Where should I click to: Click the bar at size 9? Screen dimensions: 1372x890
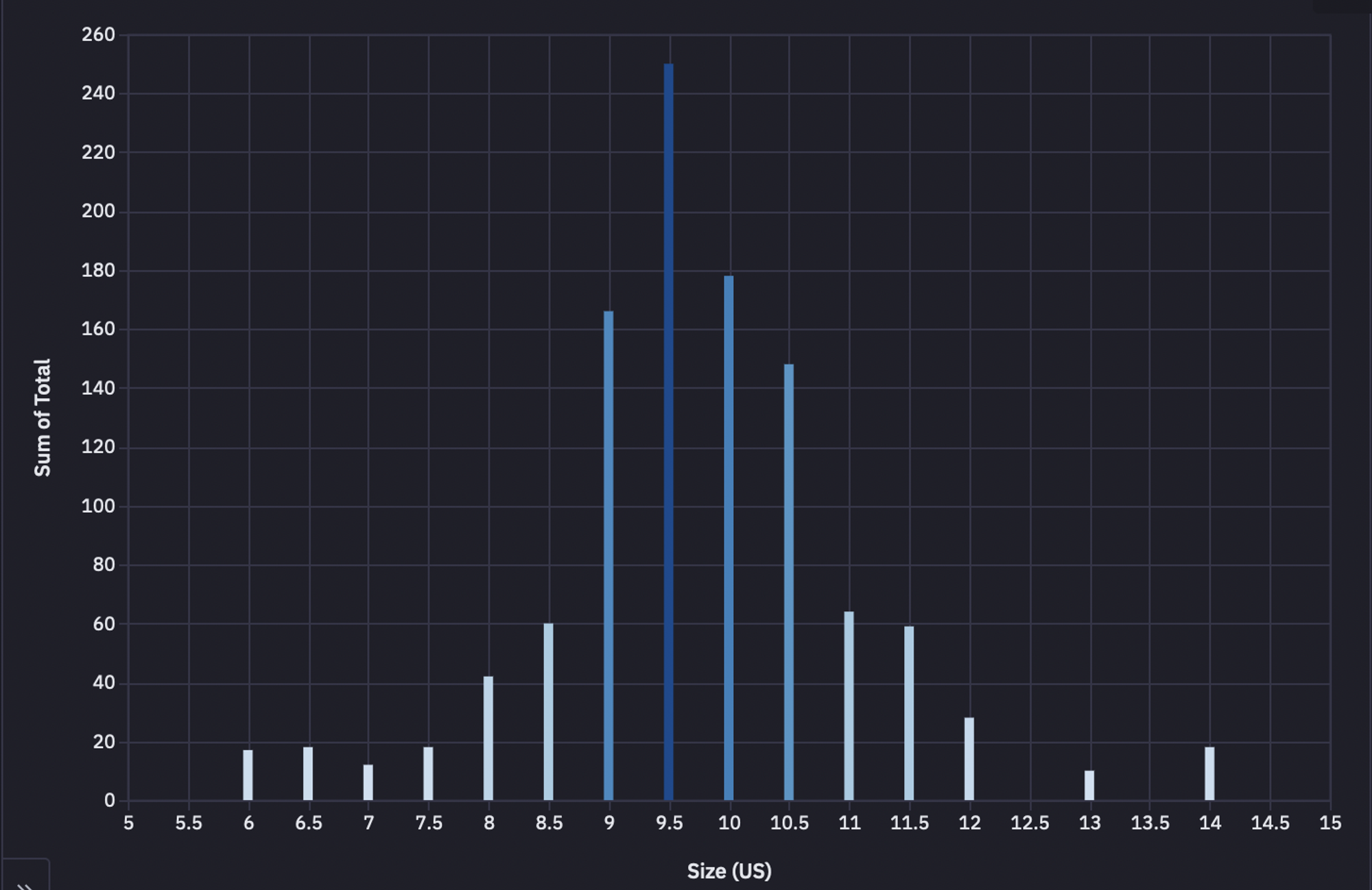pyautogui.click(x=608, y=555)
